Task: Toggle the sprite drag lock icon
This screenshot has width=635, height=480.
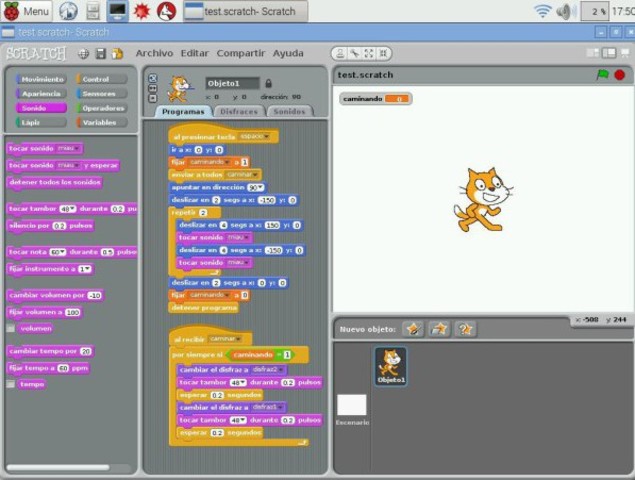Action: pos(268,84)
